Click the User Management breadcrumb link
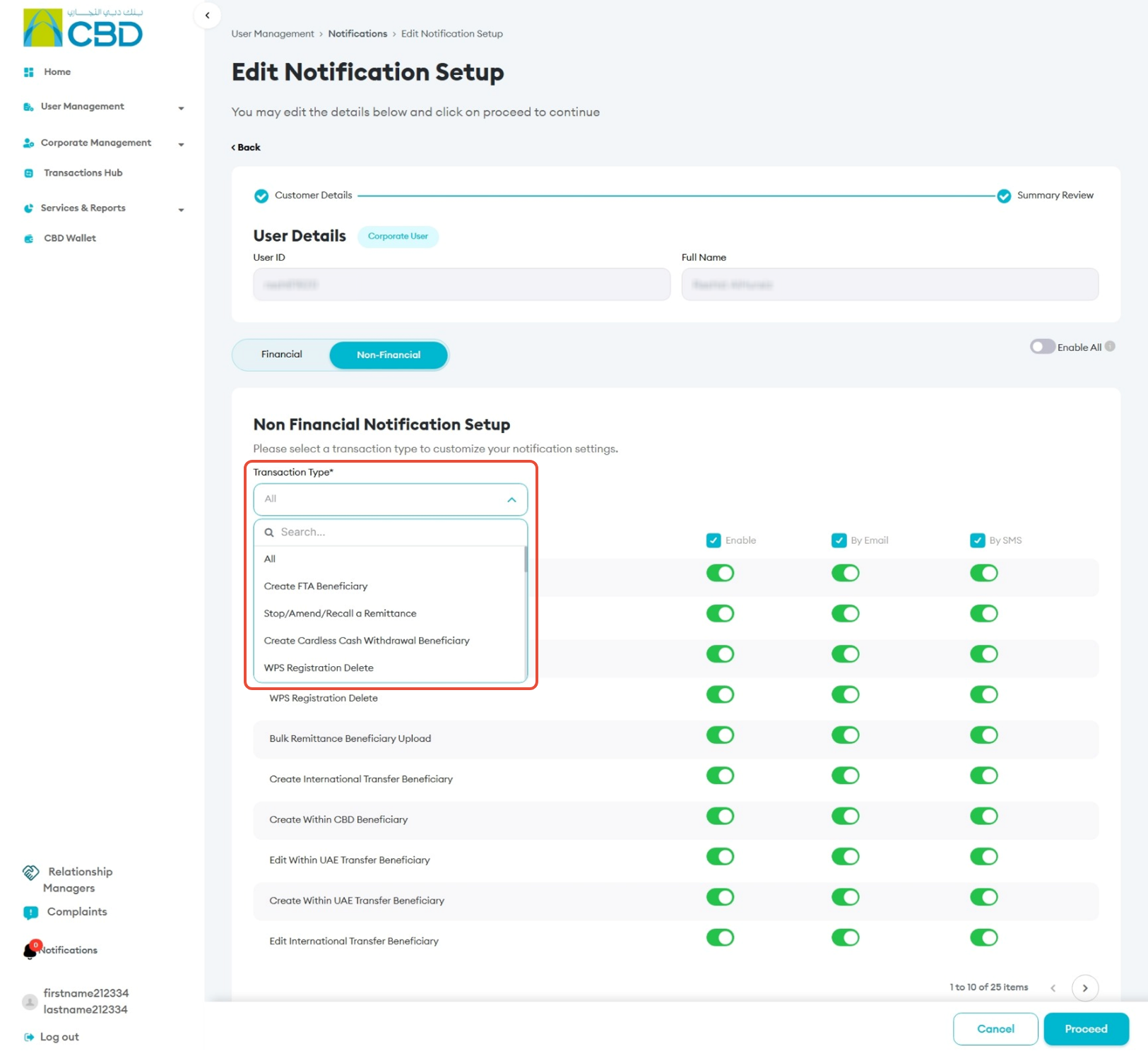 click(x=273, y=34)
